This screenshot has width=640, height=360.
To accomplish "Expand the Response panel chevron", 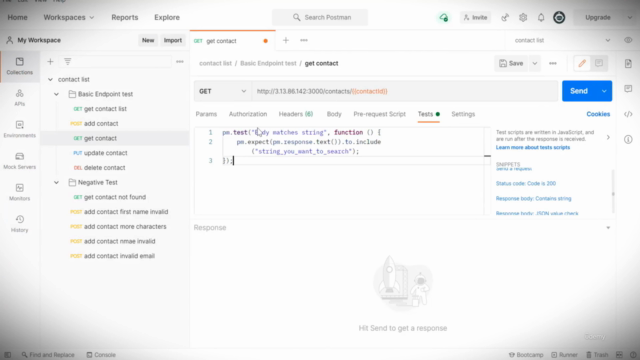I will pos(608,228).
